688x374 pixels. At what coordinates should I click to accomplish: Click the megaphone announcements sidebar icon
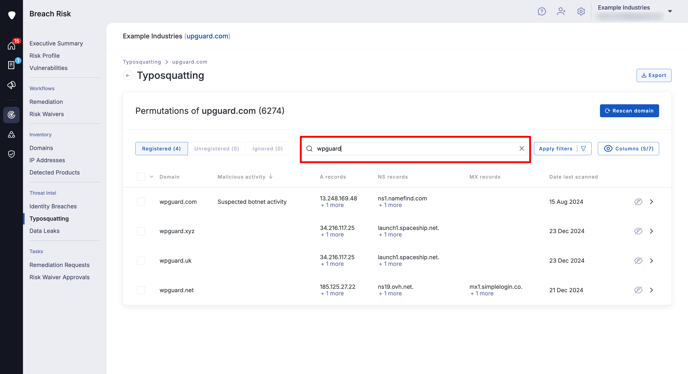click(11, 85)
